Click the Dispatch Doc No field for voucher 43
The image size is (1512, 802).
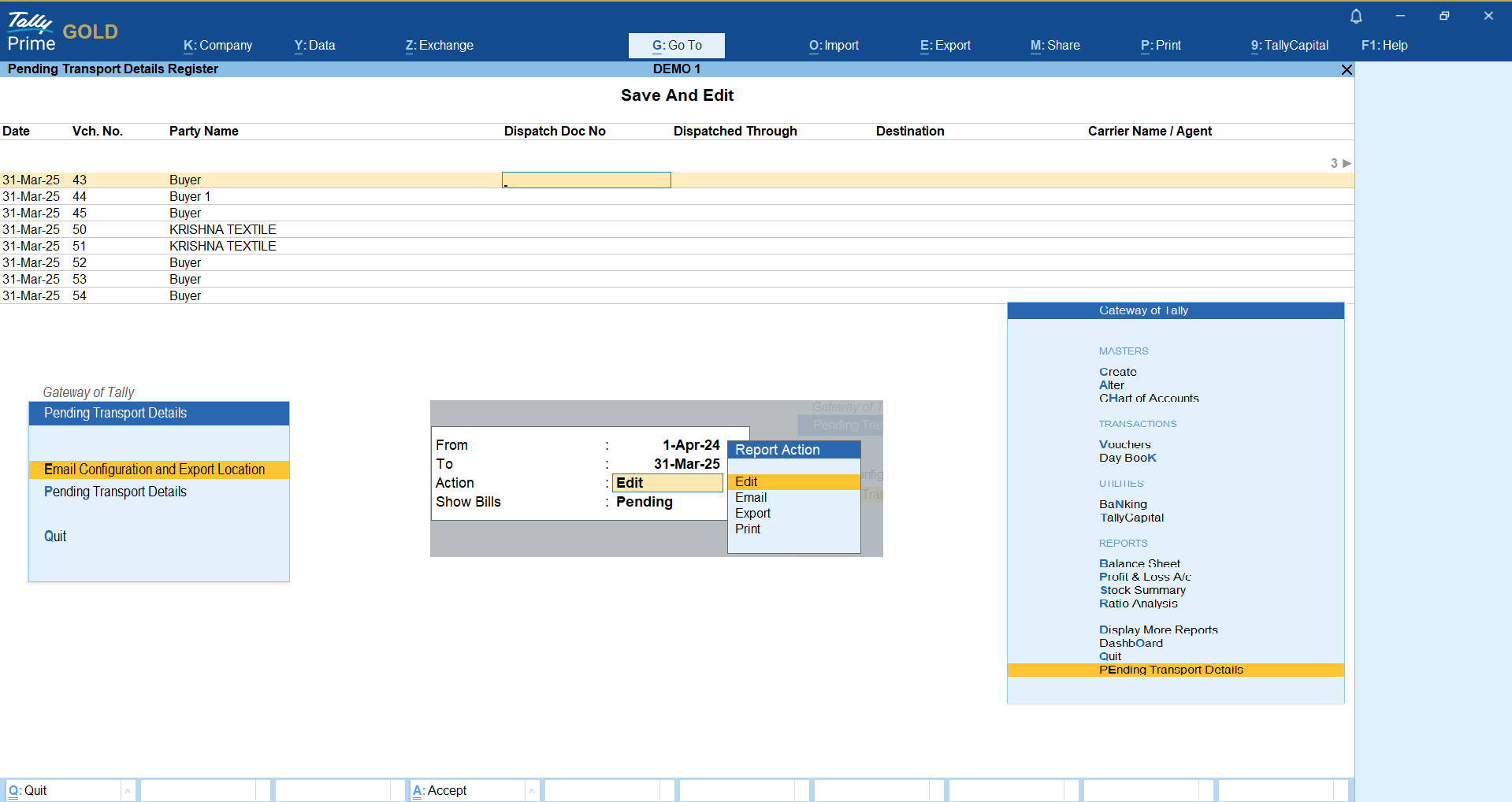coord(586,180)
